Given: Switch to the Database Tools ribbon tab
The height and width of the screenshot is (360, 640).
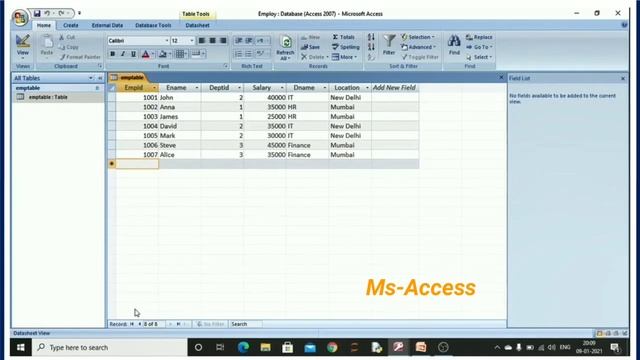Looking at the screenshot, I should 153,25.
